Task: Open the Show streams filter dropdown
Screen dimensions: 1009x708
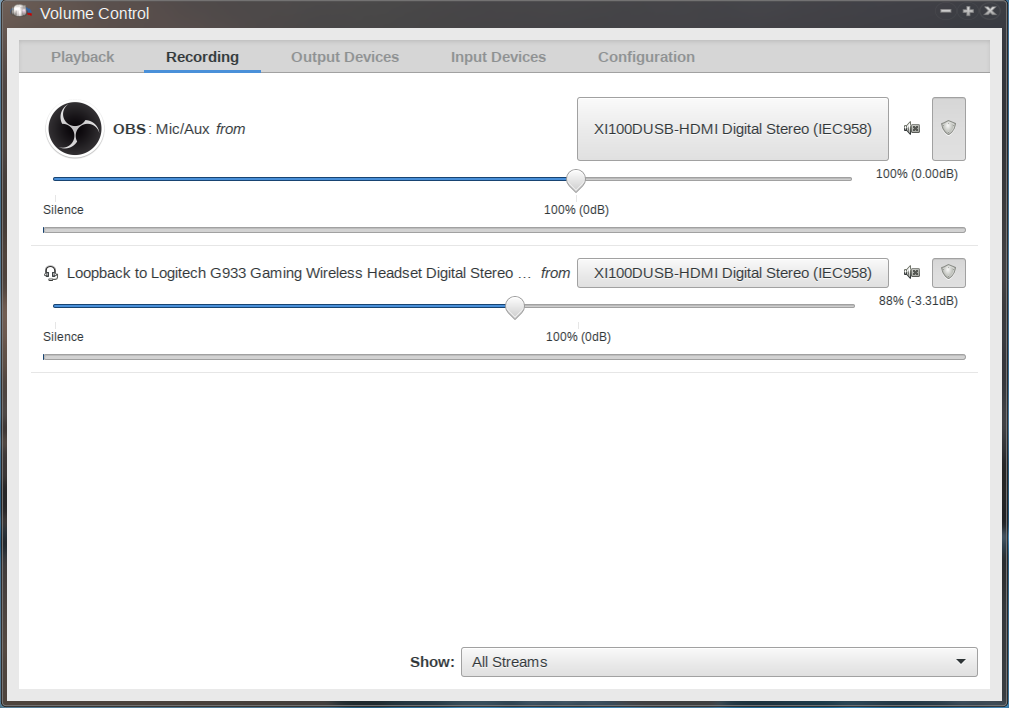Action: click(718, 662)
